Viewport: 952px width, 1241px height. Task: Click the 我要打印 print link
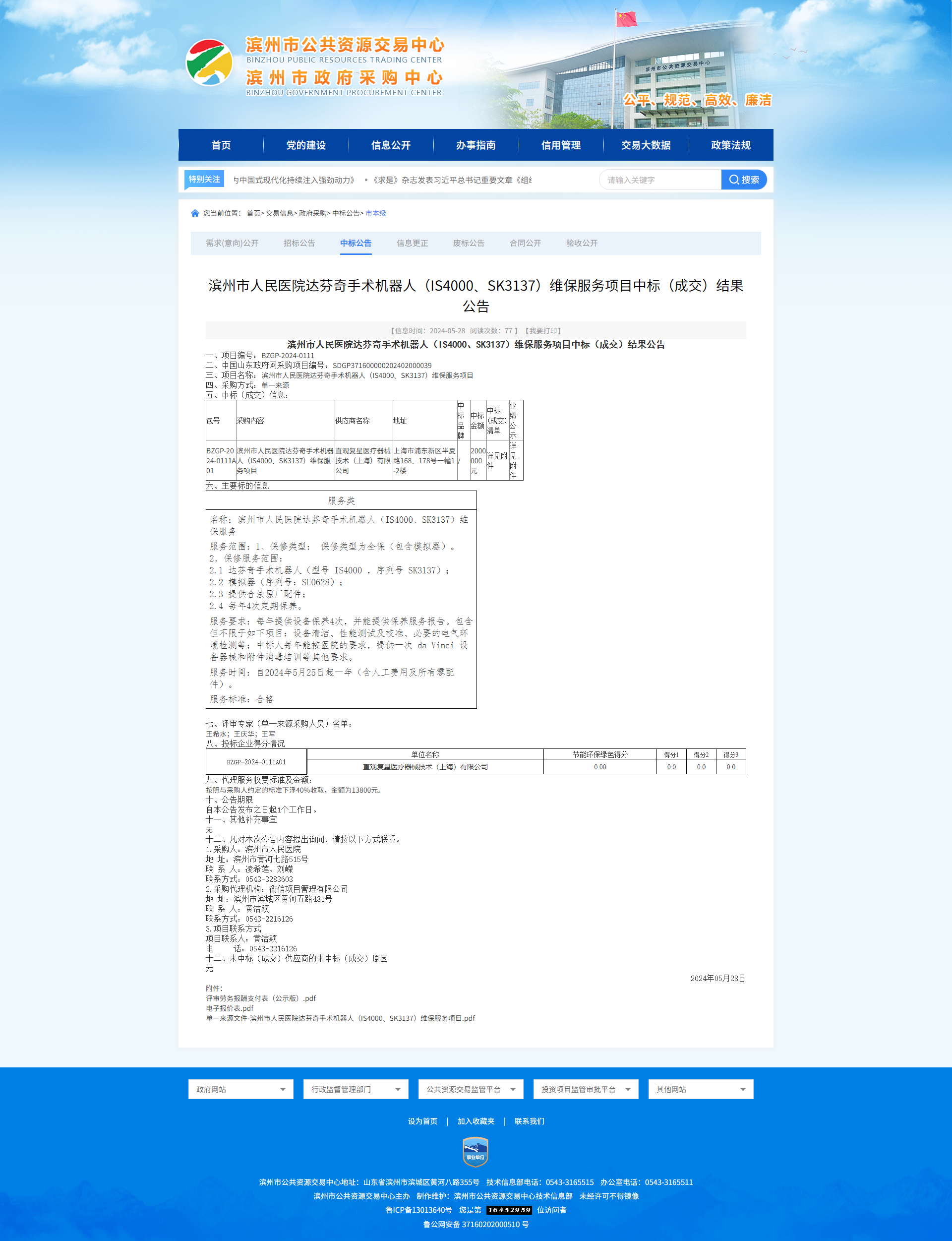pyautogui.click(x=543, y=330)
